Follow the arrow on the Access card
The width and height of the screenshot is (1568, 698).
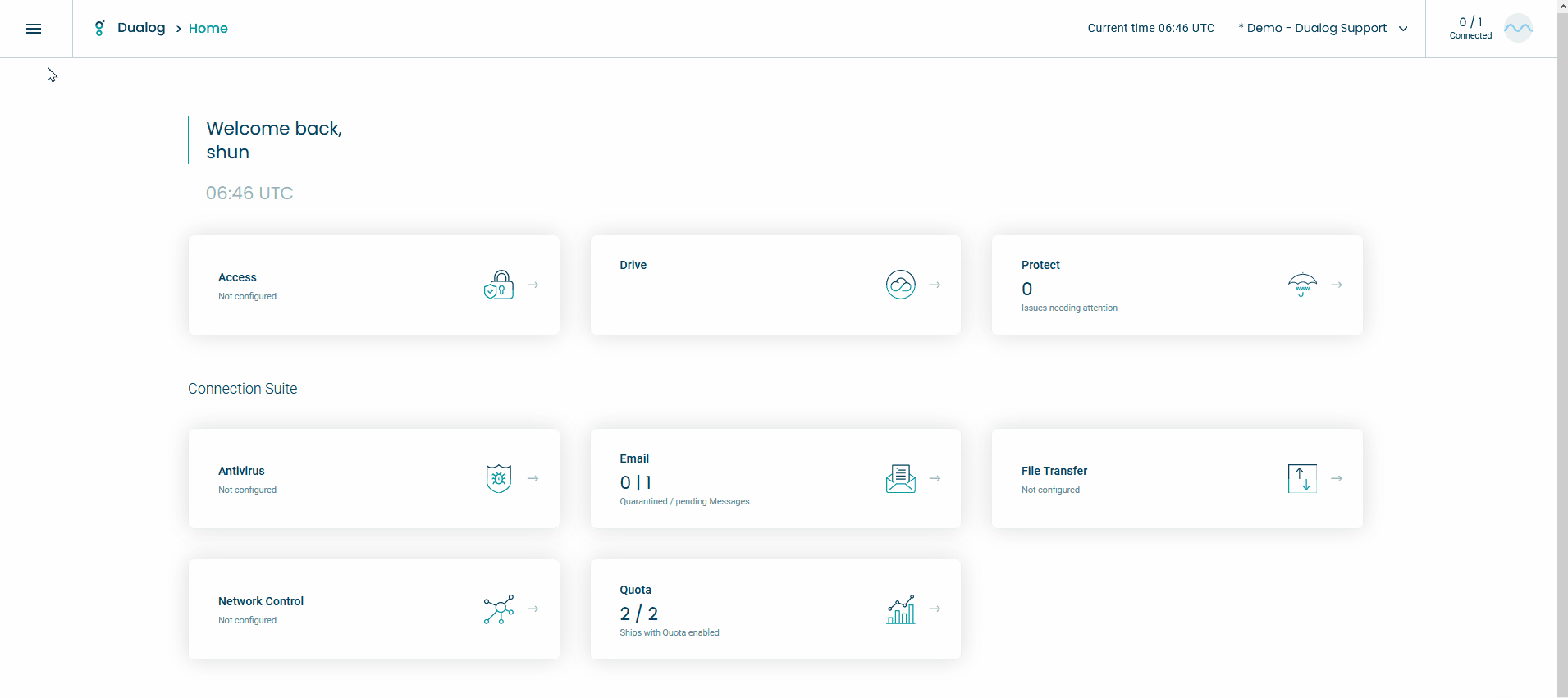pyautogui.click(x=533, y=285)
